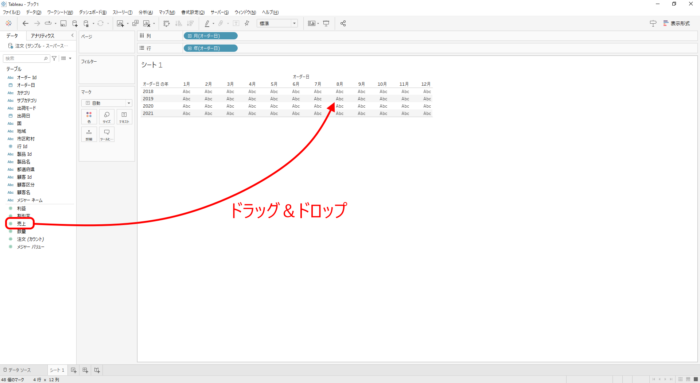Open data pane view options dropdown

66,58
